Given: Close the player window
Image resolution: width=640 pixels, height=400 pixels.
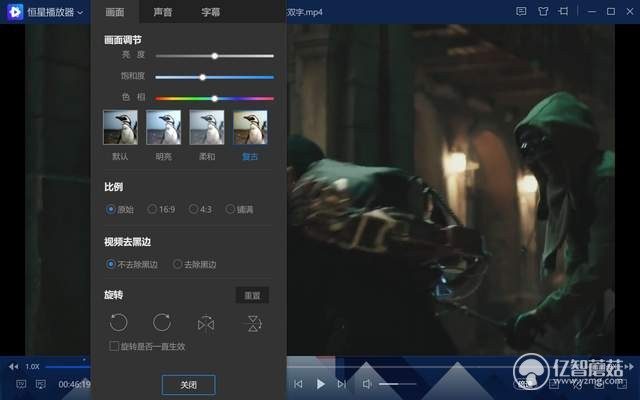Looking at the screenshot, I should point(630,11).
